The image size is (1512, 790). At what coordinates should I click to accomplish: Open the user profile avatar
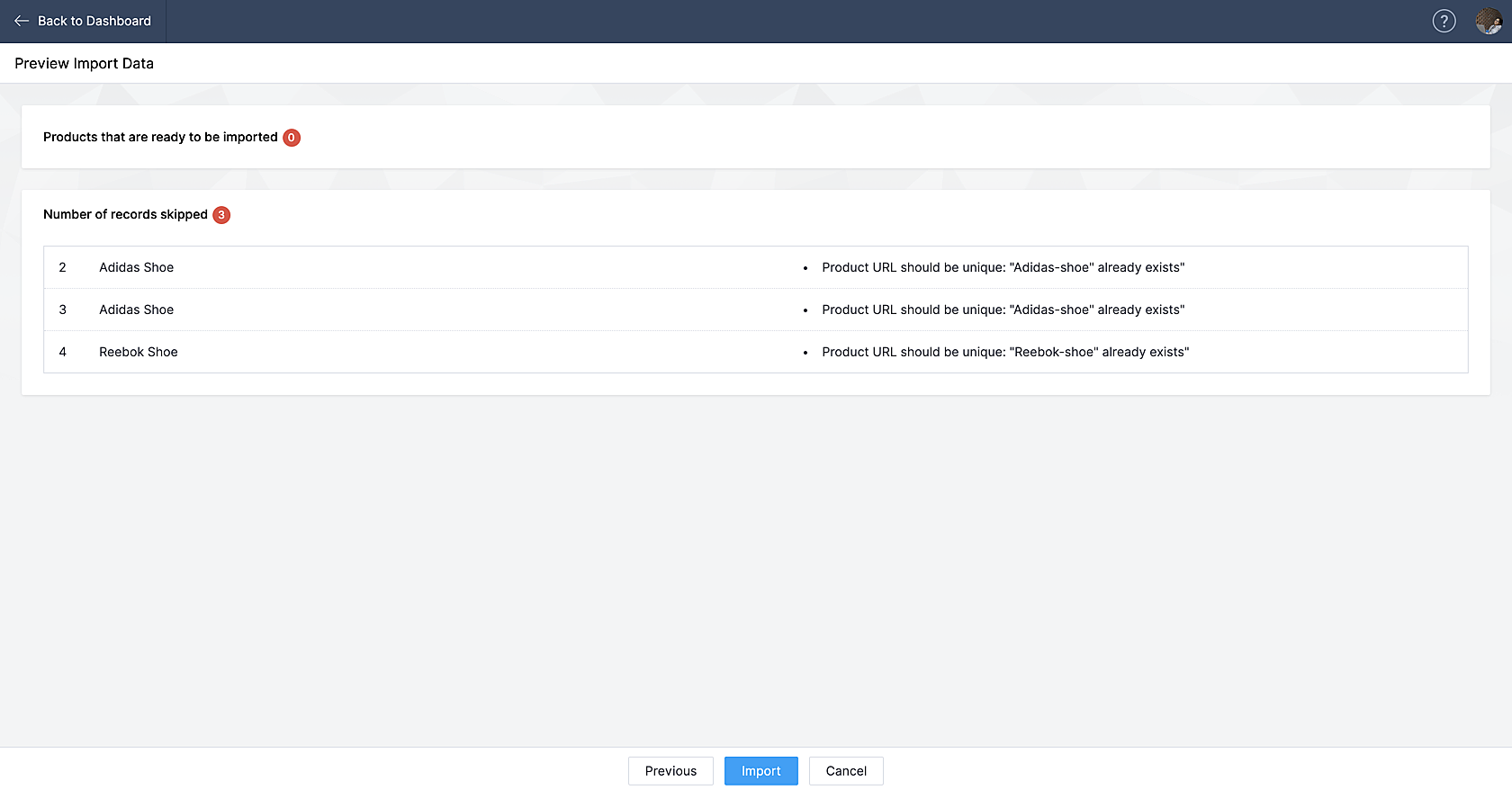pos(1489,21)
